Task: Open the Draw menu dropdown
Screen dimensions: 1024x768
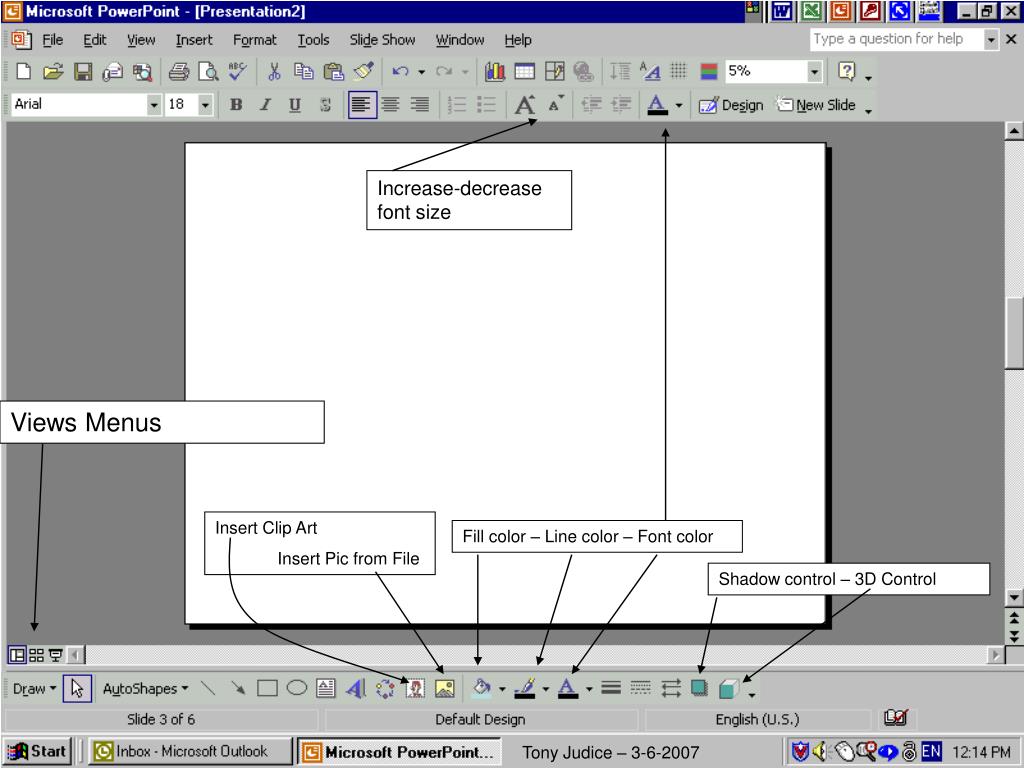Action: pos(35,688)
